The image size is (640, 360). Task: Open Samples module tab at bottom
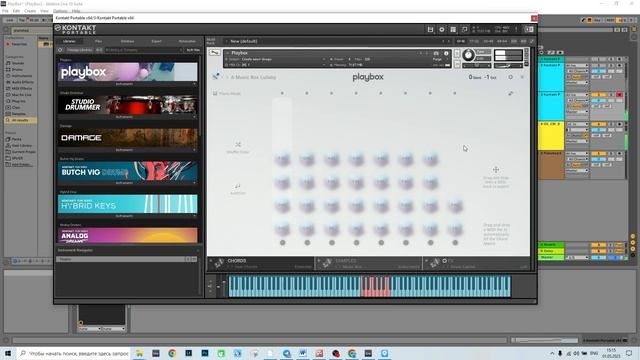click(369, 263)
